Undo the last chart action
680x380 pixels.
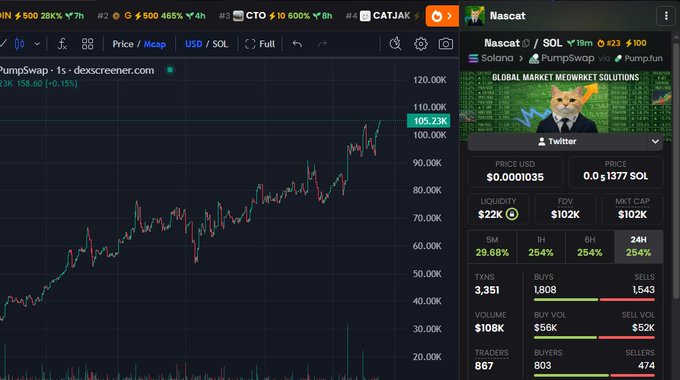(297, 44)
